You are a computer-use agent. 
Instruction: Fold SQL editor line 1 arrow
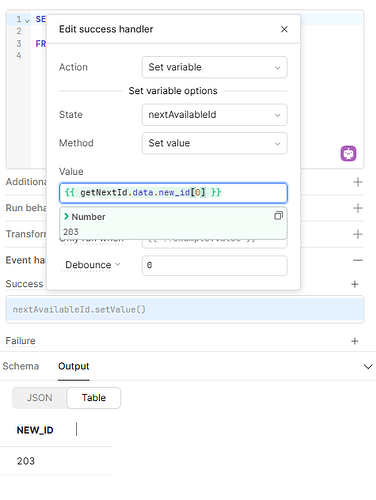[27, 21]
